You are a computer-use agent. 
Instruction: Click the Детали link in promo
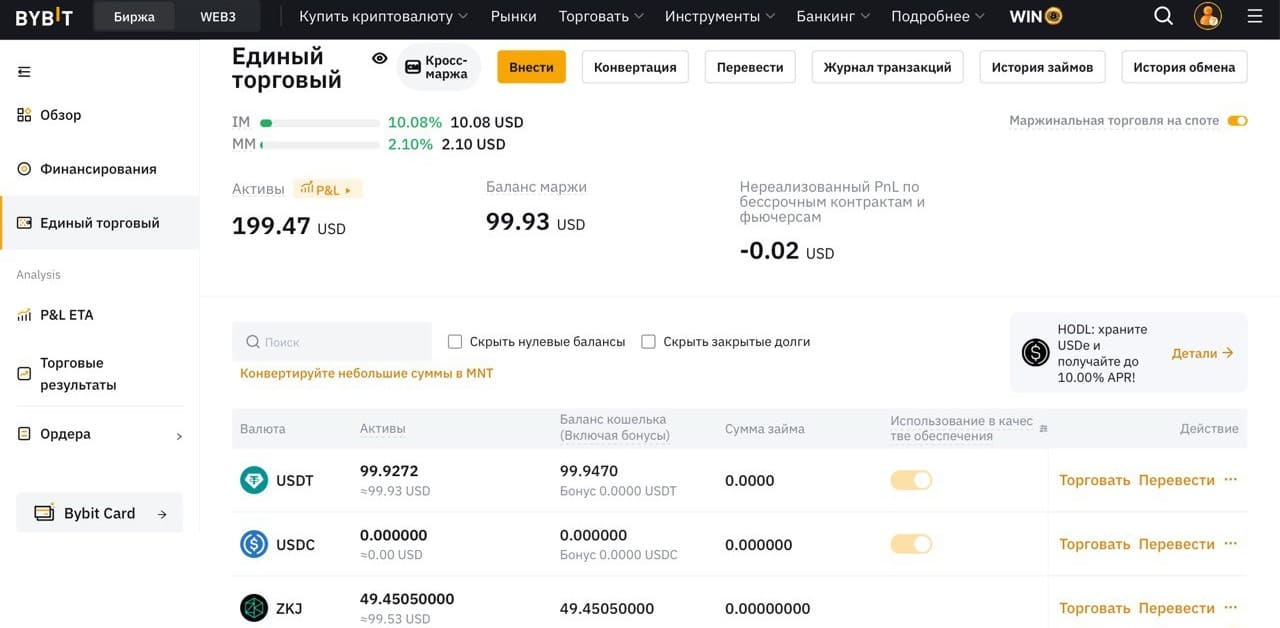[x=1203, y=353]
